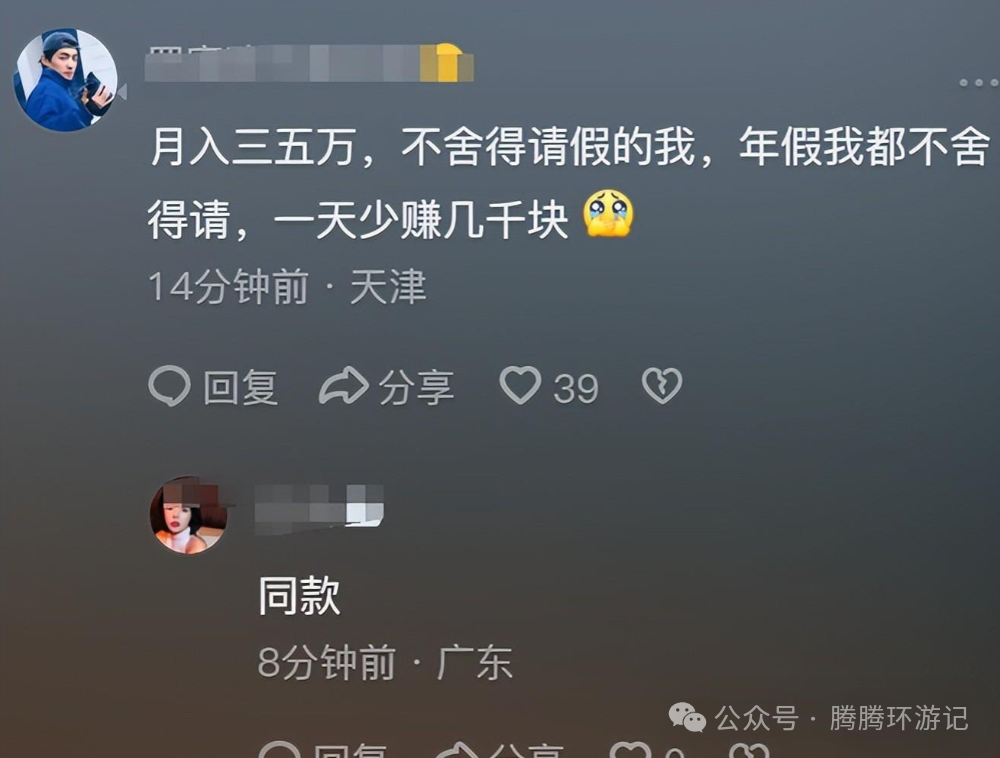Click the reply icon under 同款 comment

279,750
